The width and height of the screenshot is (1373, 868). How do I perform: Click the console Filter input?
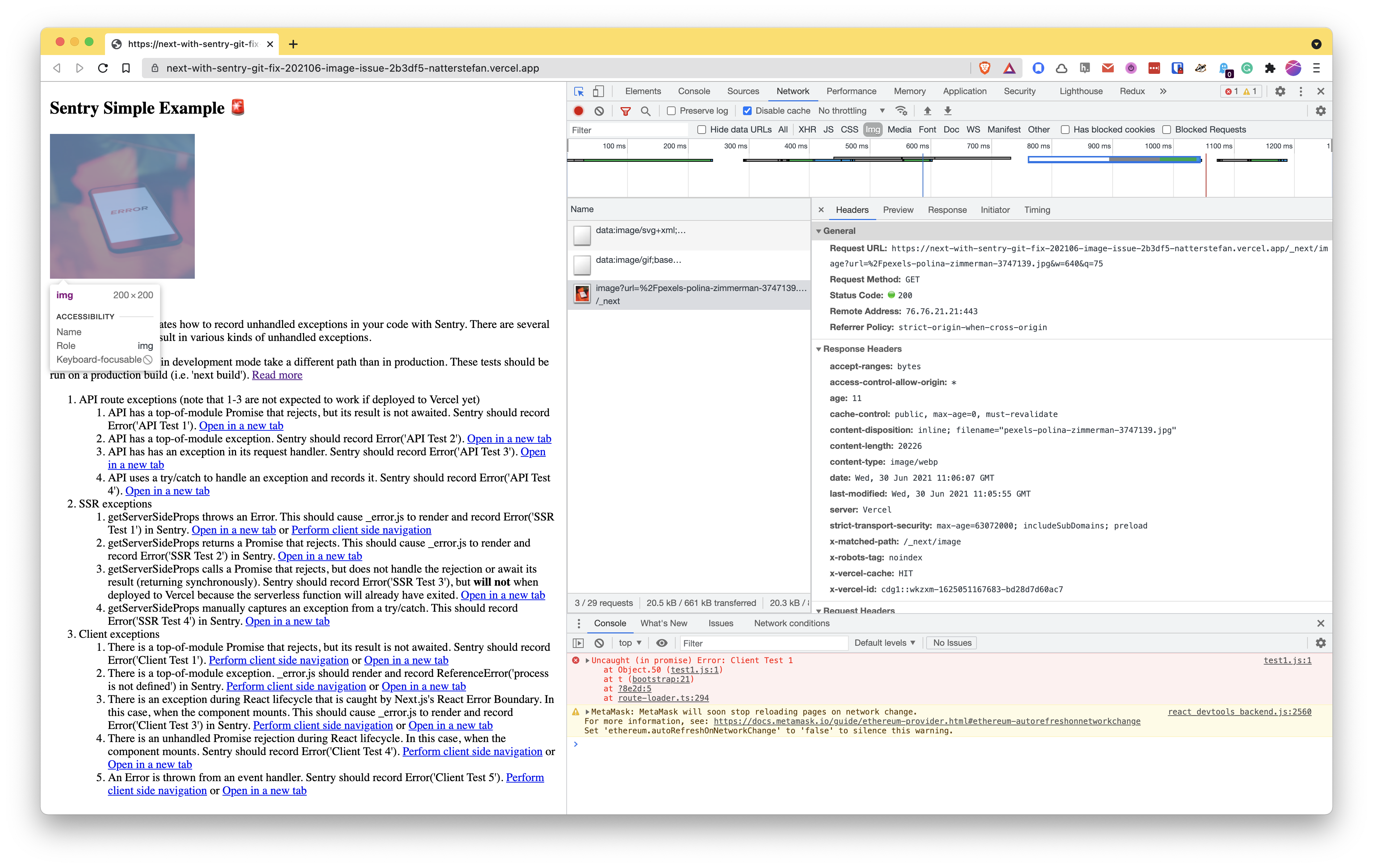[764, 643]
